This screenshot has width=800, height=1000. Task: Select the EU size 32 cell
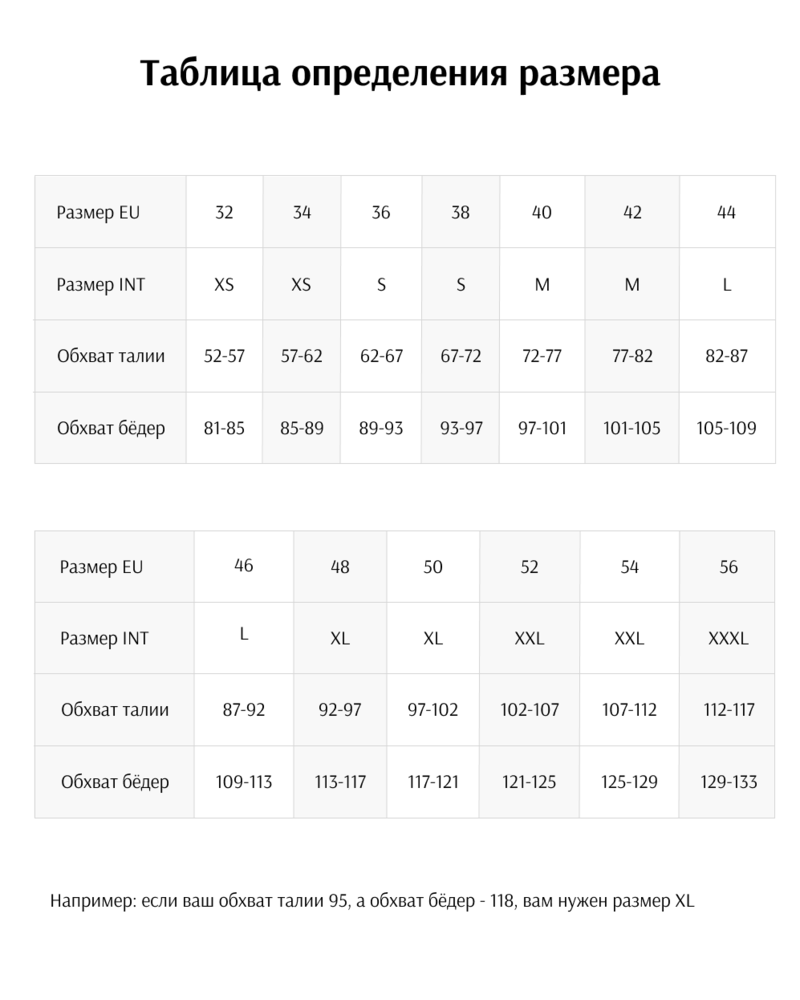224,212
